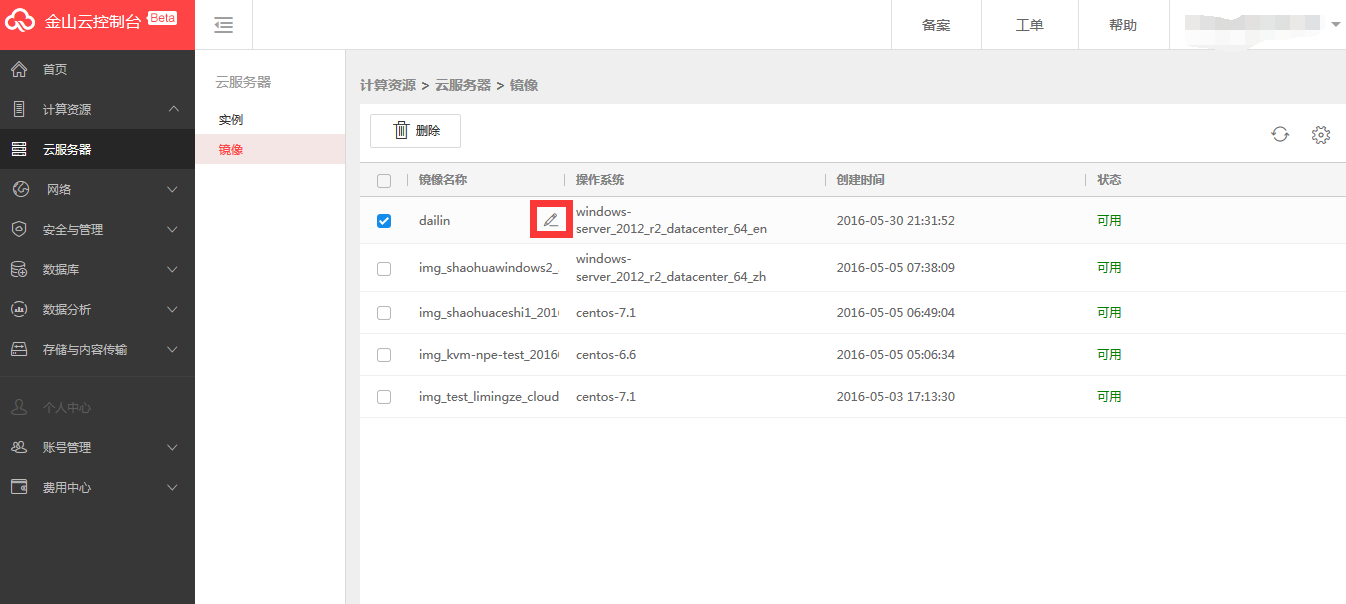Image resolution: width=1346 pixels, height=604 pixels.
Task: Click 计算资源 in the breadcrumb
Action: click(x=388, y=86)
